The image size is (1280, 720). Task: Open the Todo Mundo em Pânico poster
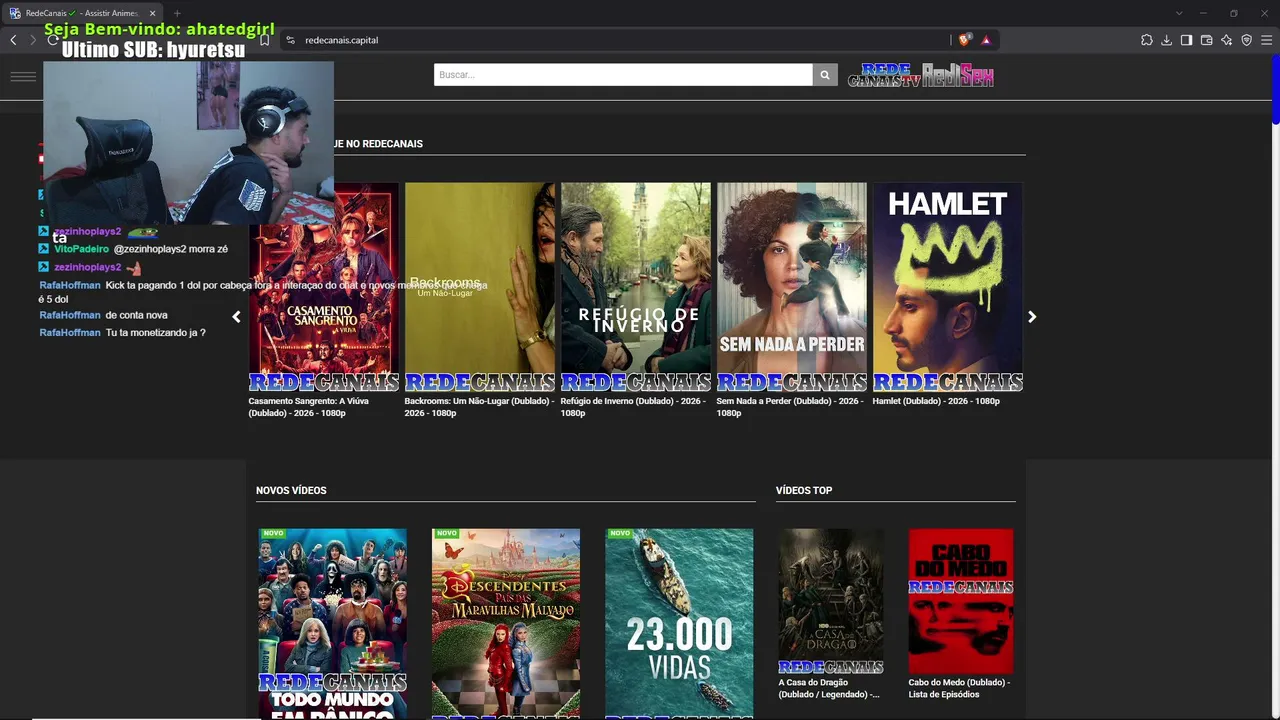coord(333,623)
